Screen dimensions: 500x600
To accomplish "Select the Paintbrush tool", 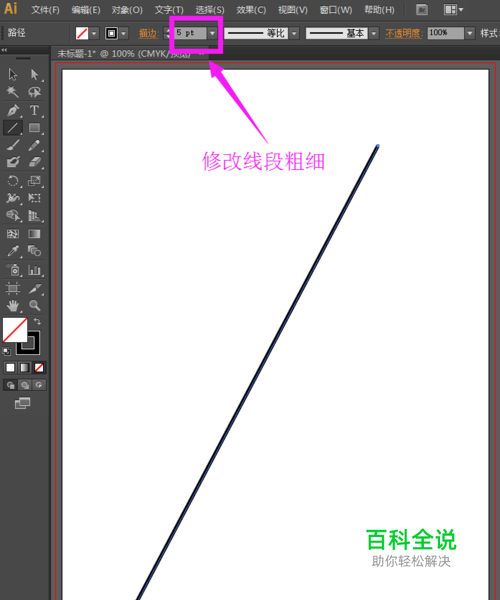I will [x=13, y=145].
